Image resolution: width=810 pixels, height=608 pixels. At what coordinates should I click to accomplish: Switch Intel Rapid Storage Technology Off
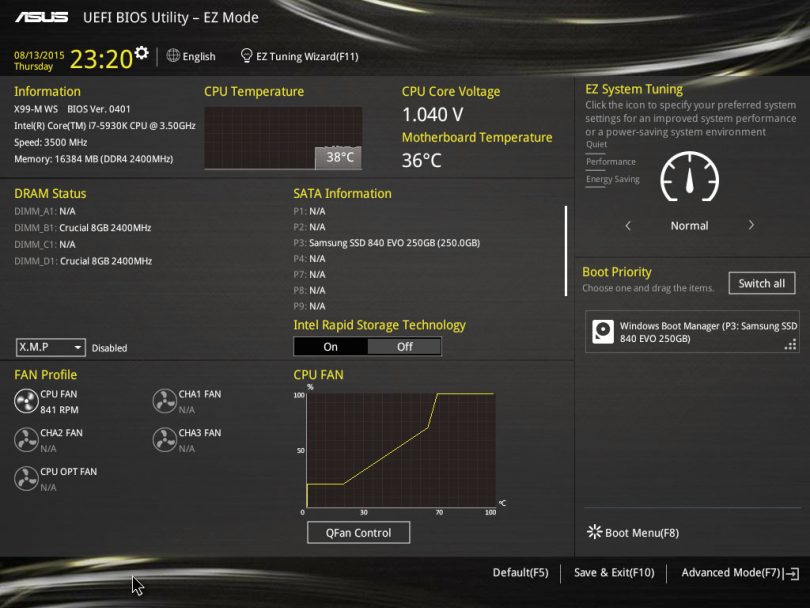[x=404, y=347]
